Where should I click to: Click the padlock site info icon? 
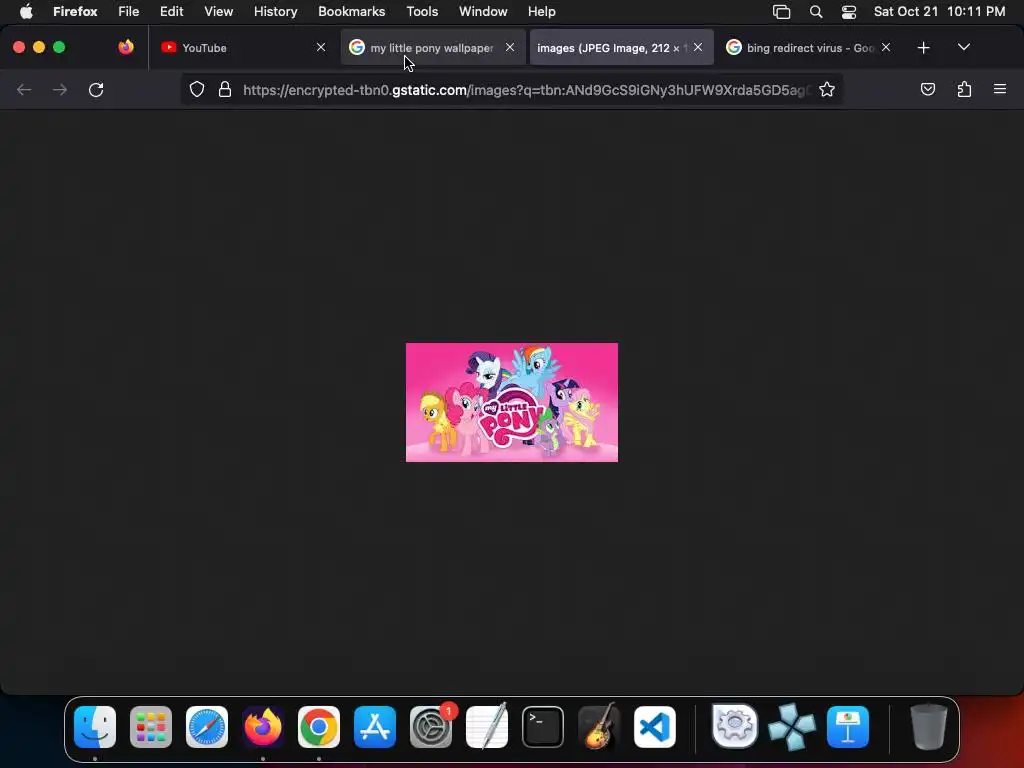click(225, 89)
